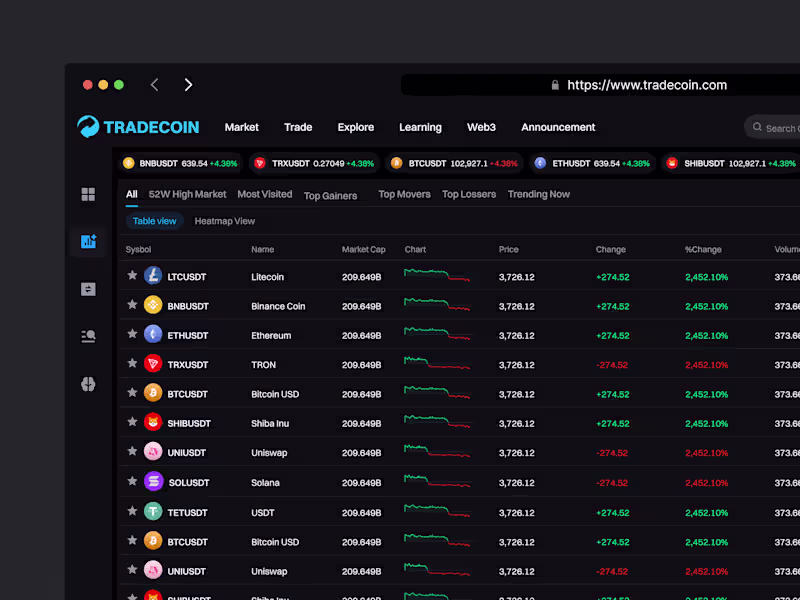The height and width of the screenshot is (600, 800).
Task: Sort by Name column header
Action: click(263, 249)
